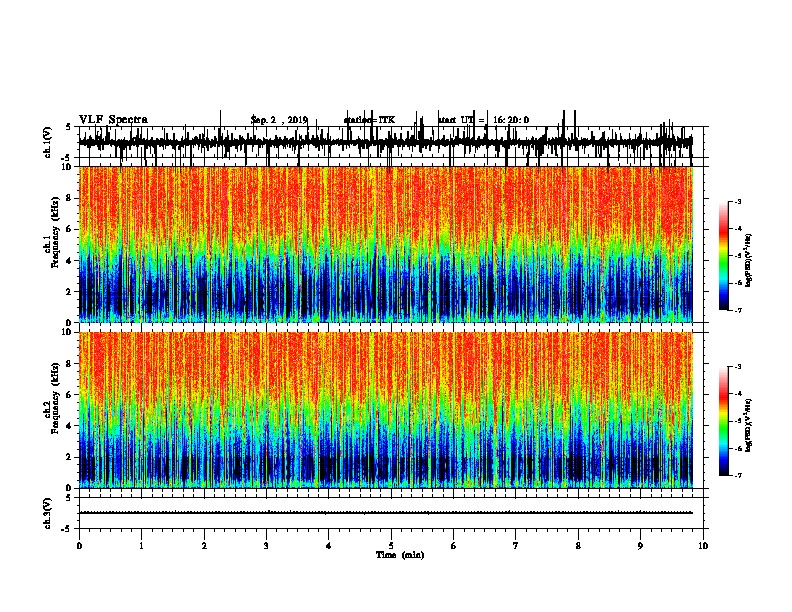This screenshot has height=612, width=792.
Task: Click the ch.1 frequency tick label '8'
Action: coord(69,198)
